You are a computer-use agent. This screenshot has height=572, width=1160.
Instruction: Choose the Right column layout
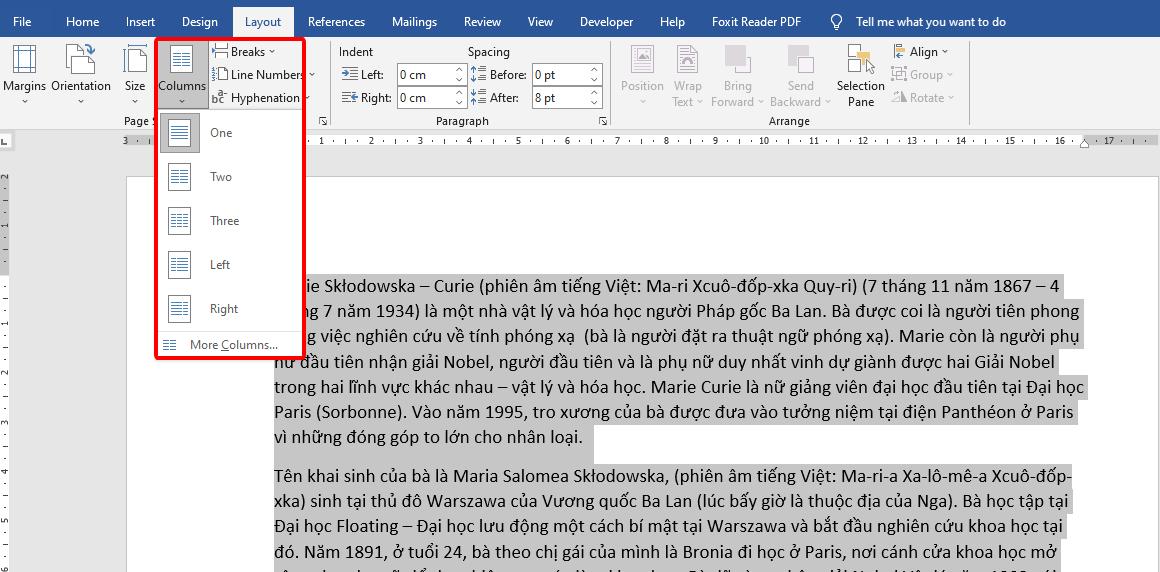tap(231, 309)
